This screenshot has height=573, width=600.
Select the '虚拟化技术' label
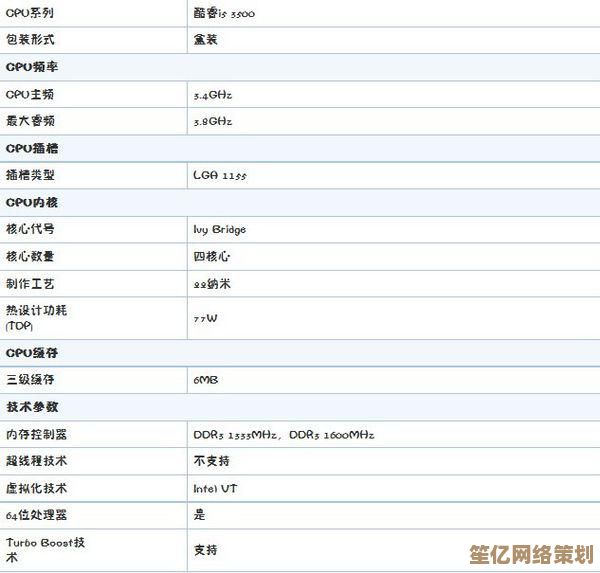(36, 488)
